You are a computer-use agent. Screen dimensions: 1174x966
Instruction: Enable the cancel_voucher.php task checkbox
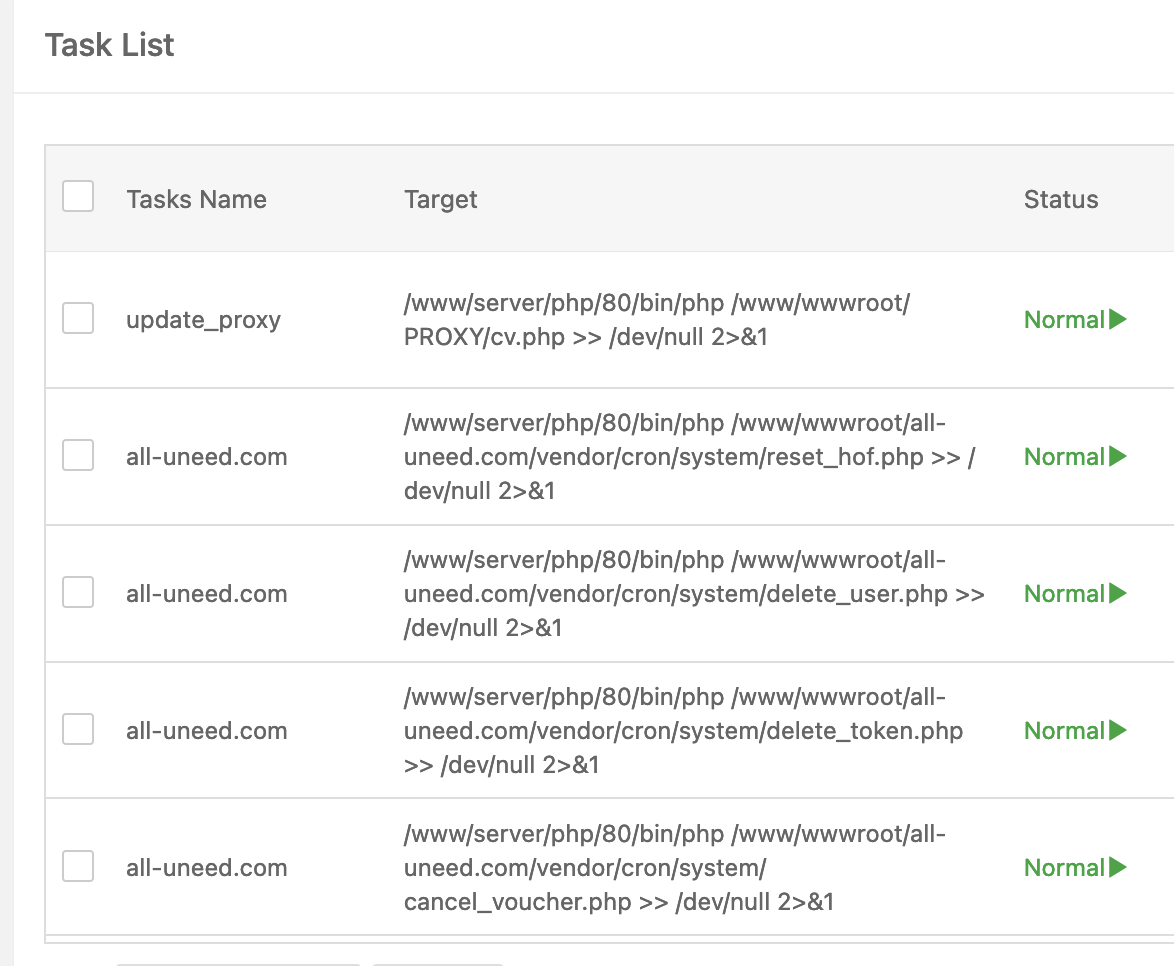(78, 867)
